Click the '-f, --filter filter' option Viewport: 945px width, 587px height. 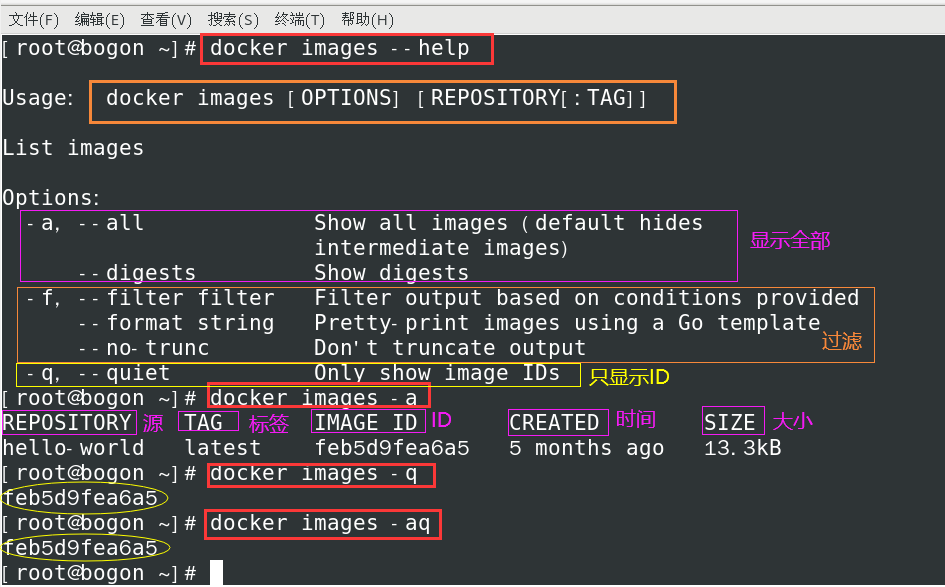click(x=150, y=298)
